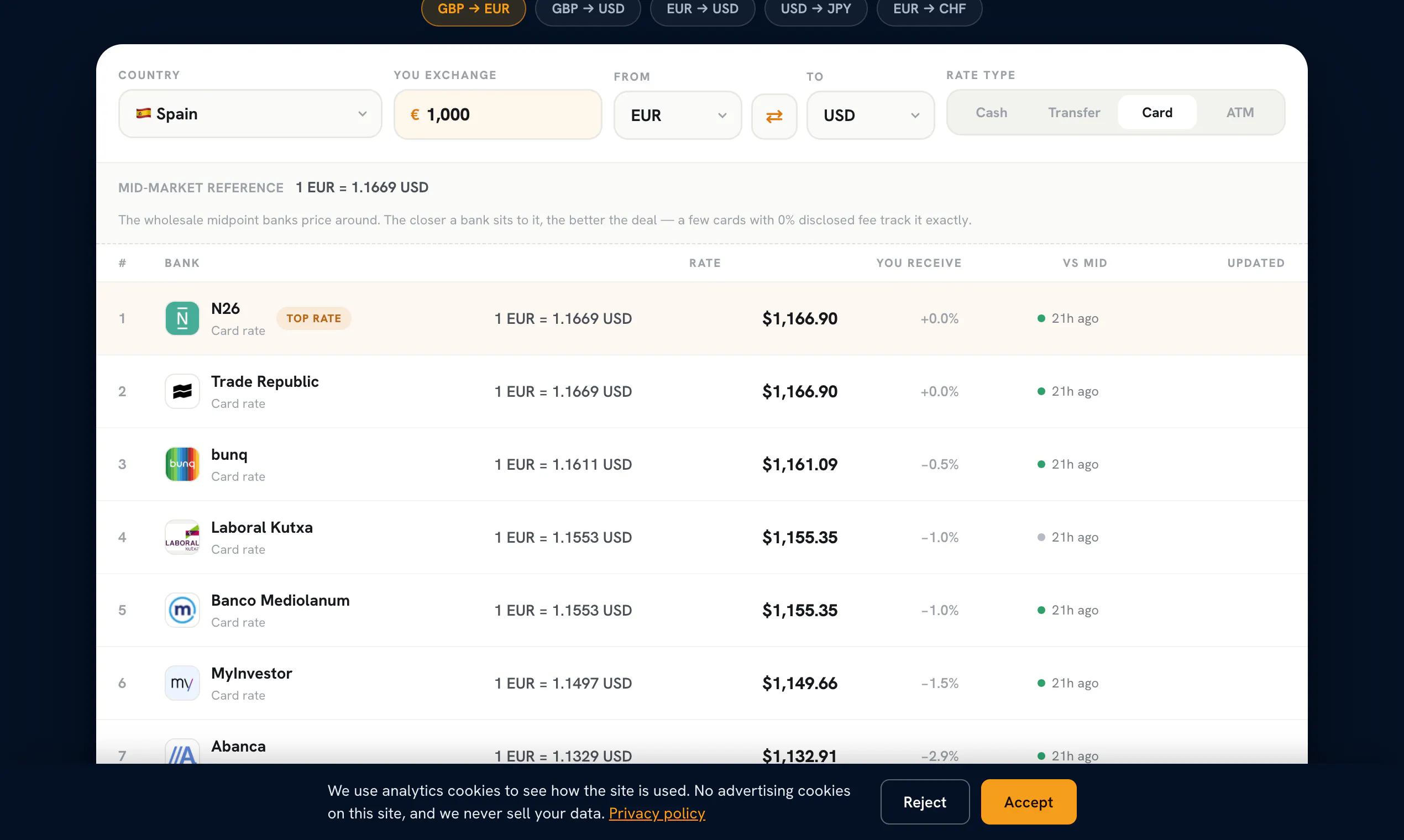Image resolution: width=1404 pixels, height=840 pixels.
Task: Click the -1.5% vs mid value
Action: pos(939,683)
